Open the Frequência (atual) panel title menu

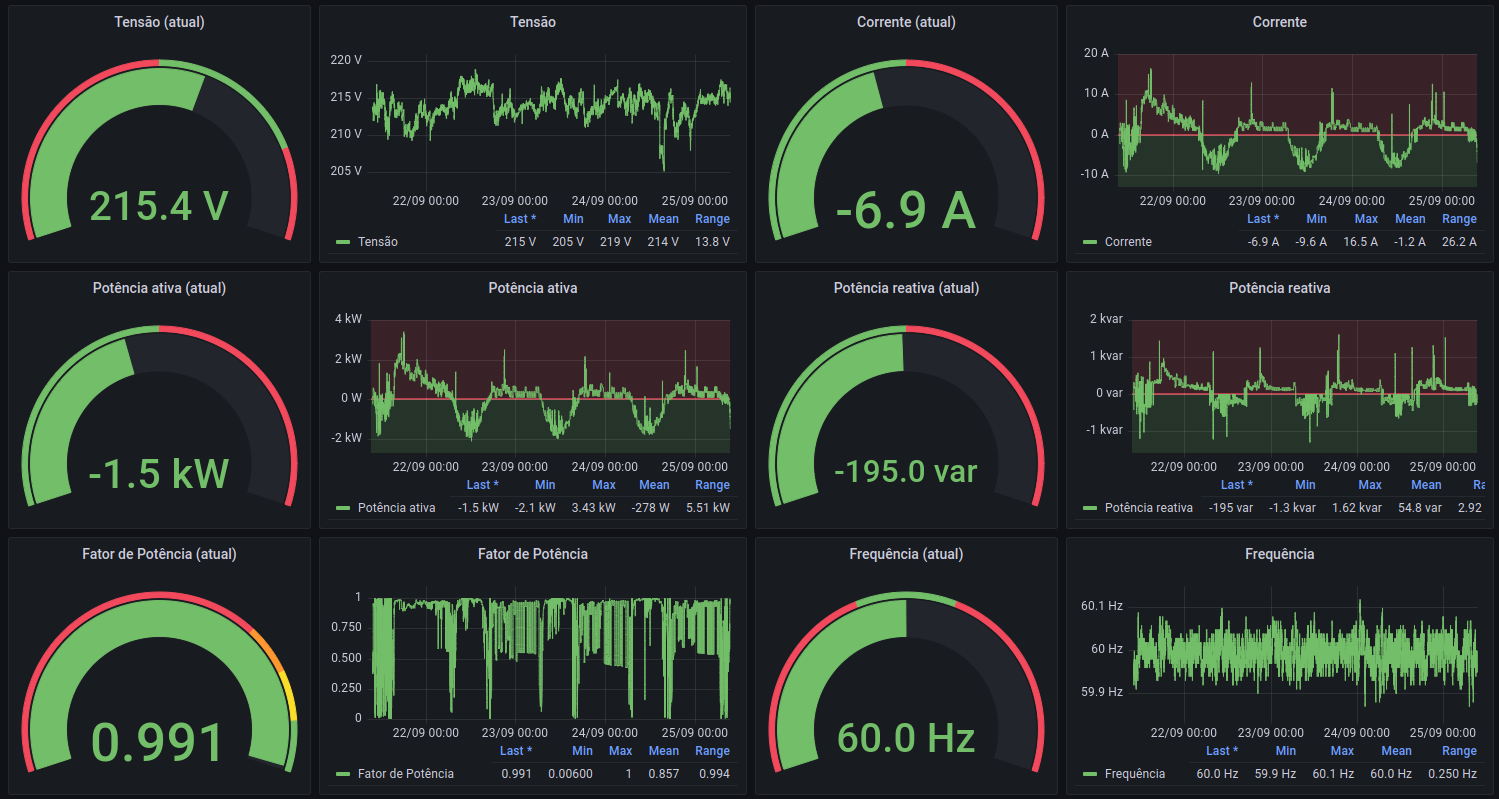click(905, 554)
